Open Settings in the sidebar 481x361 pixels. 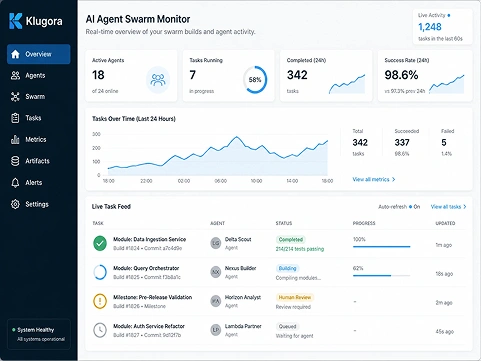(39, 204)
